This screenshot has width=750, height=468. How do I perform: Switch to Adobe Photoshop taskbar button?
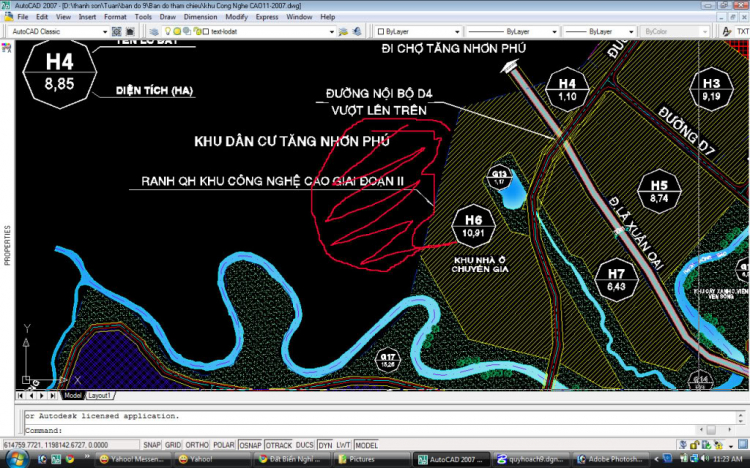(610, 459)
